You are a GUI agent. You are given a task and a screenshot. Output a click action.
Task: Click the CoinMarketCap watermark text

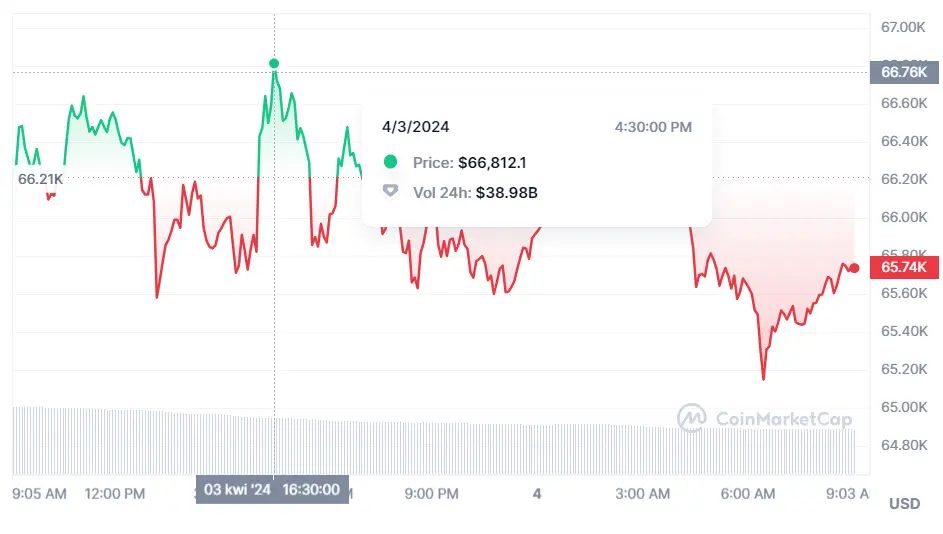tap(784, 419)
